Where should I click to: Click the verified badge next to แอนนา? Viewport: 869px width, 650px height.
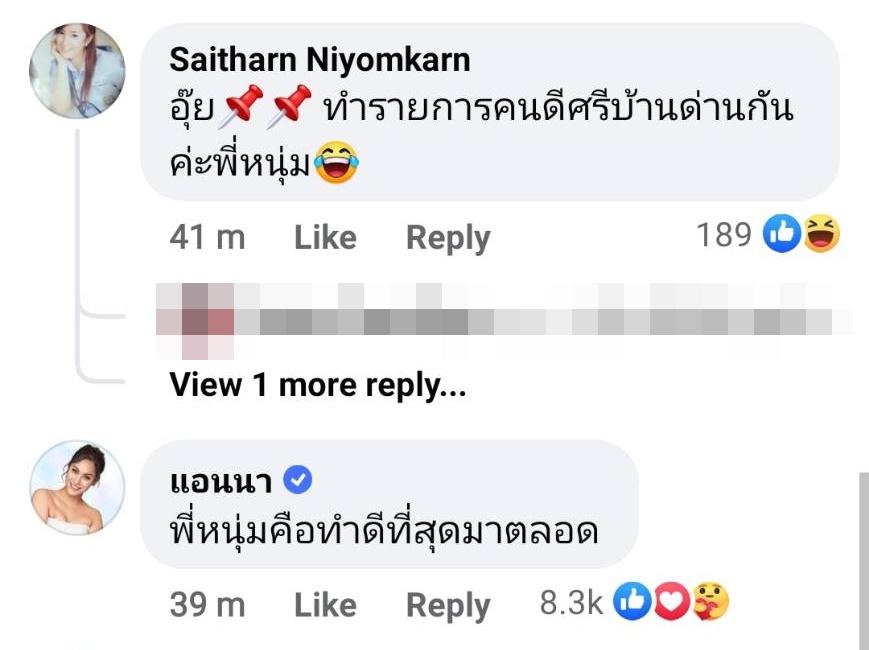click(299, 481)
